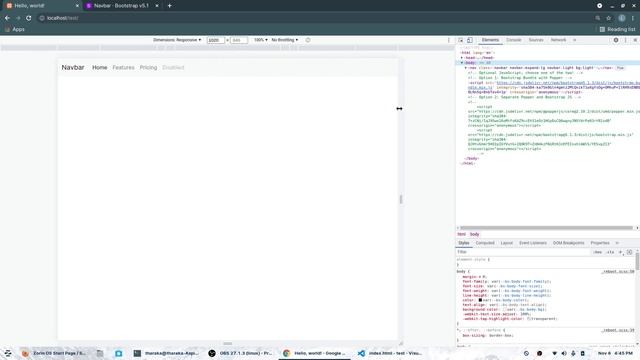Reload the localhost page

[29, 18]
